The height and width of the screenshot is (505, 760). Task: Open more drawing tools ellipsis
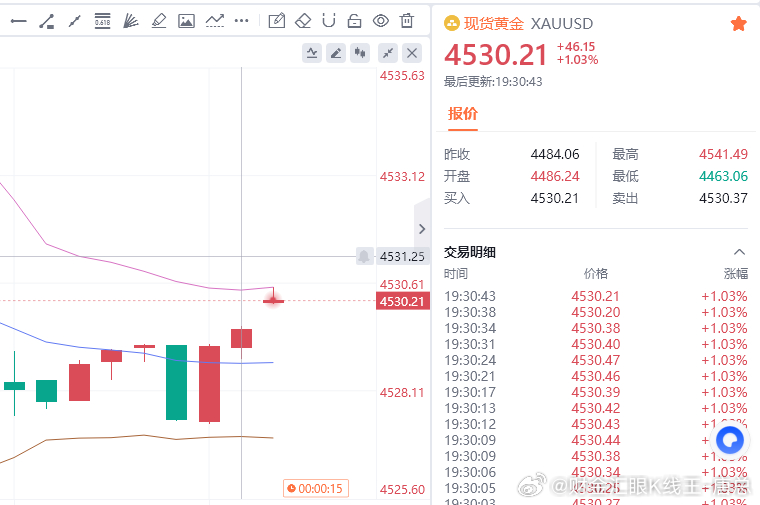pyautogui.click(x=241, y=21)
